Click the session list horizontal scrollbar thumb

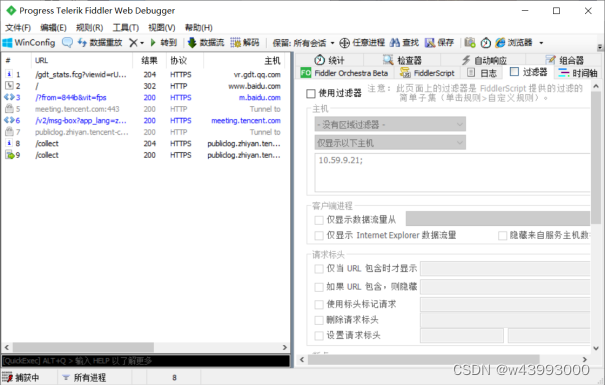pos(83,348)
